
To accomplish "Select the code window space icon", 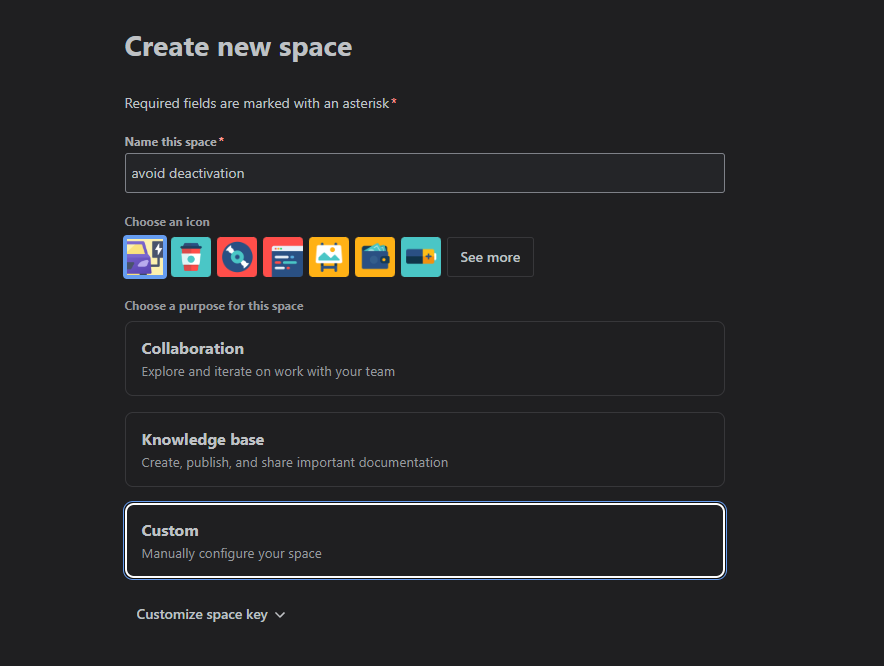I will tap(283, 257).
